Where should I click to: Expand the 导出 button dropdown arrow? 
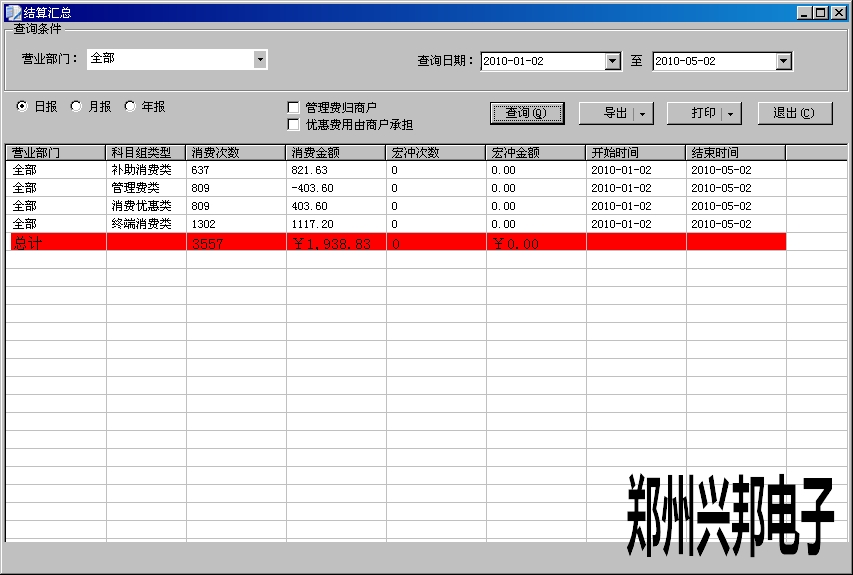pos(643,114)
